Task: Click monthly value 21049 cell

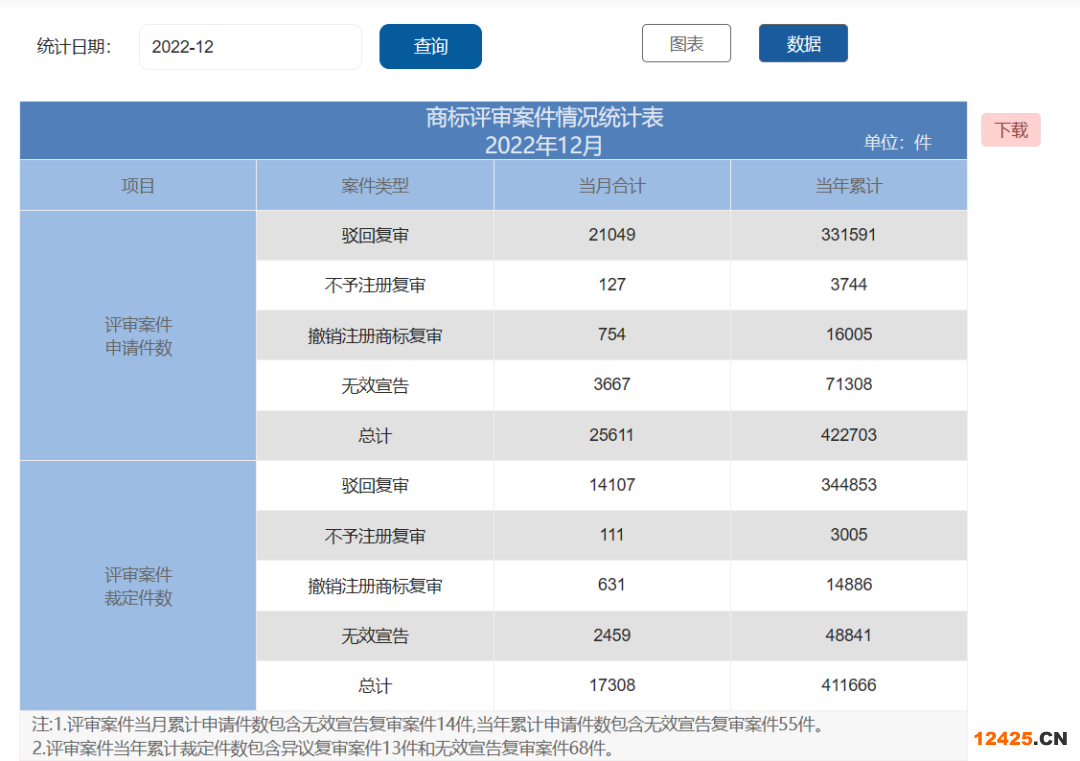Action: pyautogui.click(x=612, y=235)
